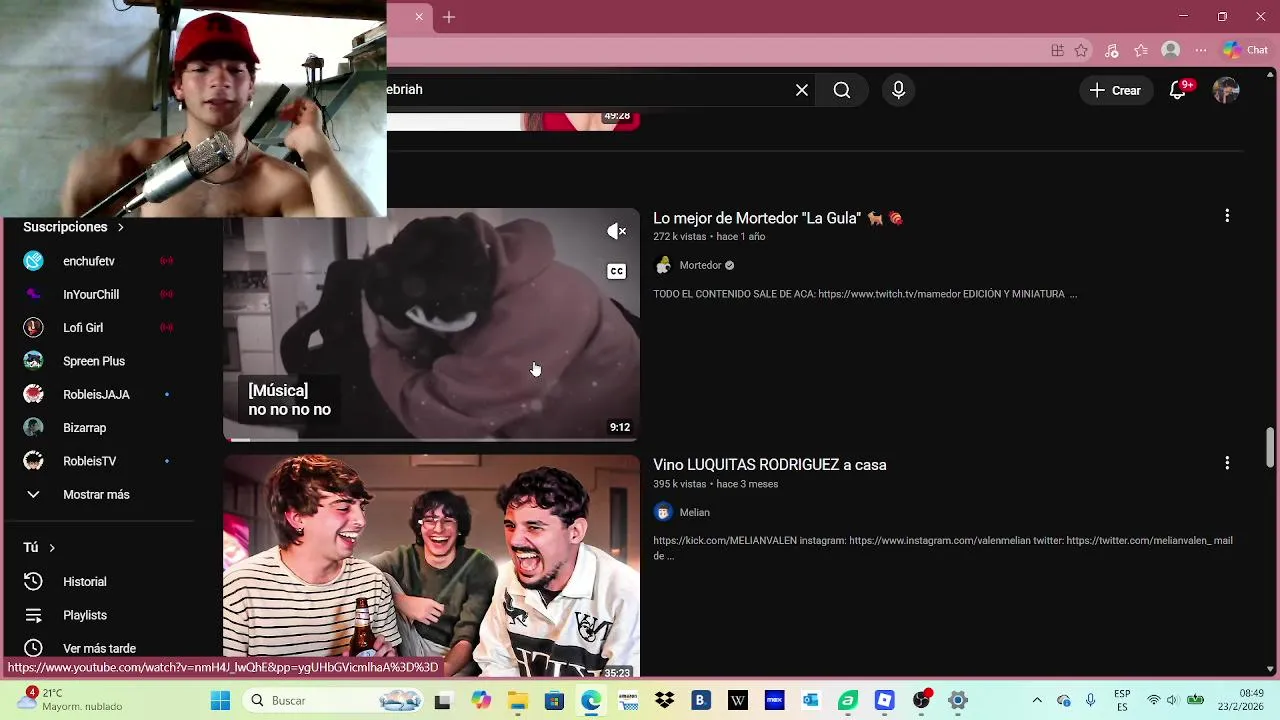Expand the Tú section
The height and width of the screenshot is (720, 1280).
pyautogui.click(x=39, y=547)
